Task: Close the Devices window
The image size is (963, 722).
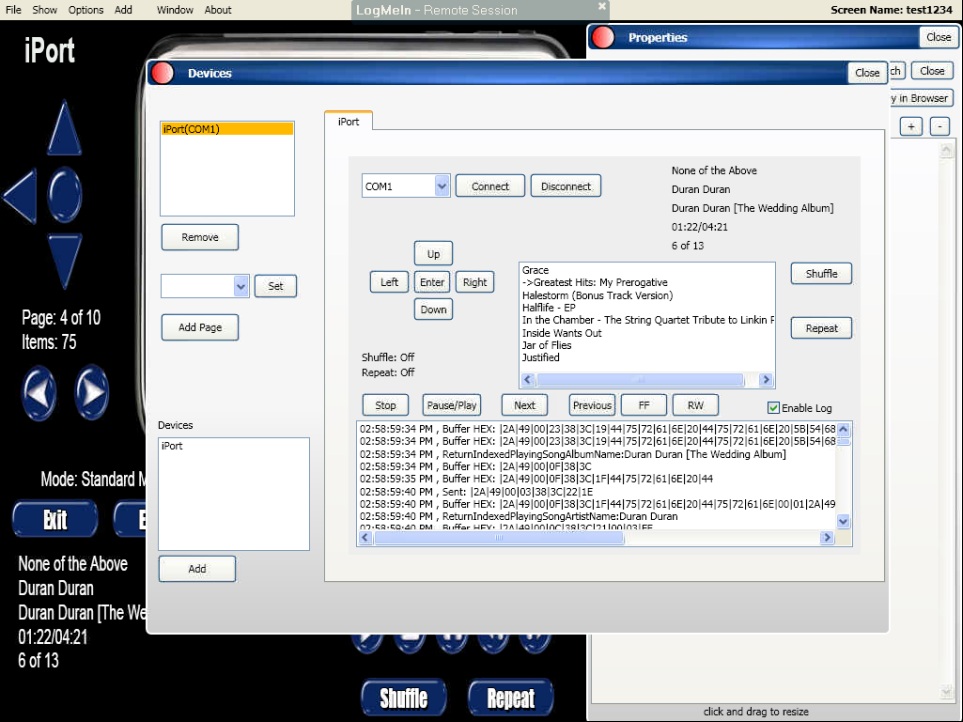Action: coord(867,73)
